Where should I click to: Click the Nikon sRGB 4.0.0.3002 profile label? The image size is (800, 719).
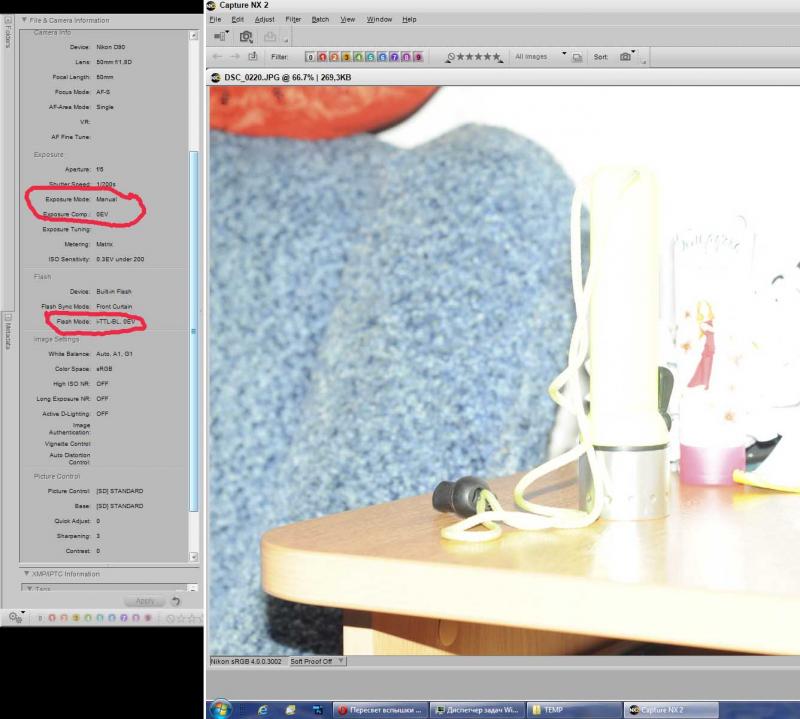246,661
